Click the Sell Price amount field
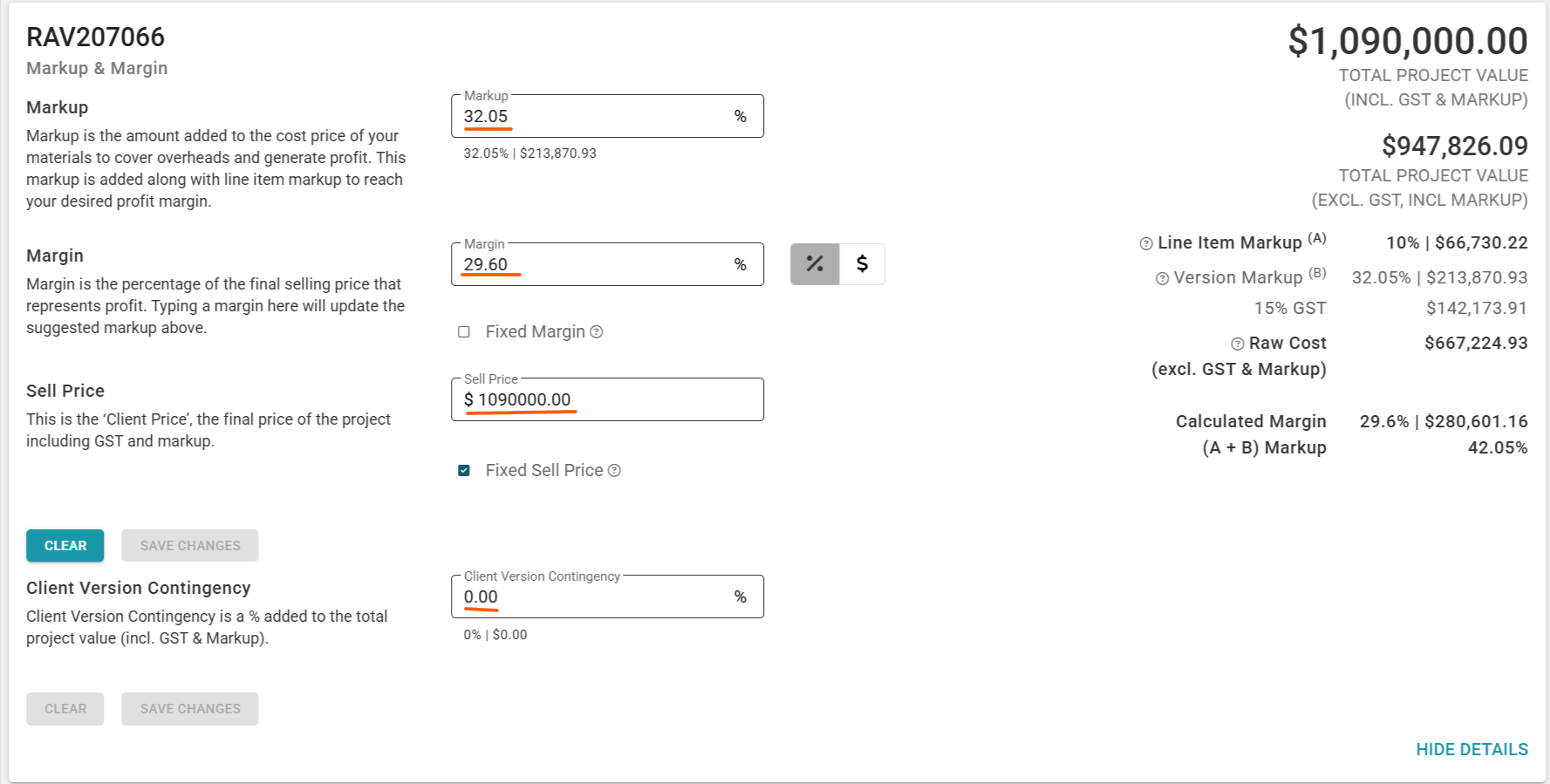1550x784 pixels. [x=611, y=400]
